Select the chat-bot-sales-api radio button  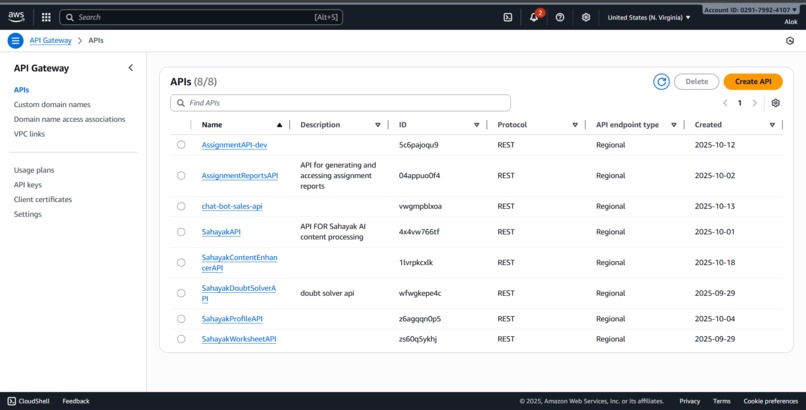click(x=181, y=206)
